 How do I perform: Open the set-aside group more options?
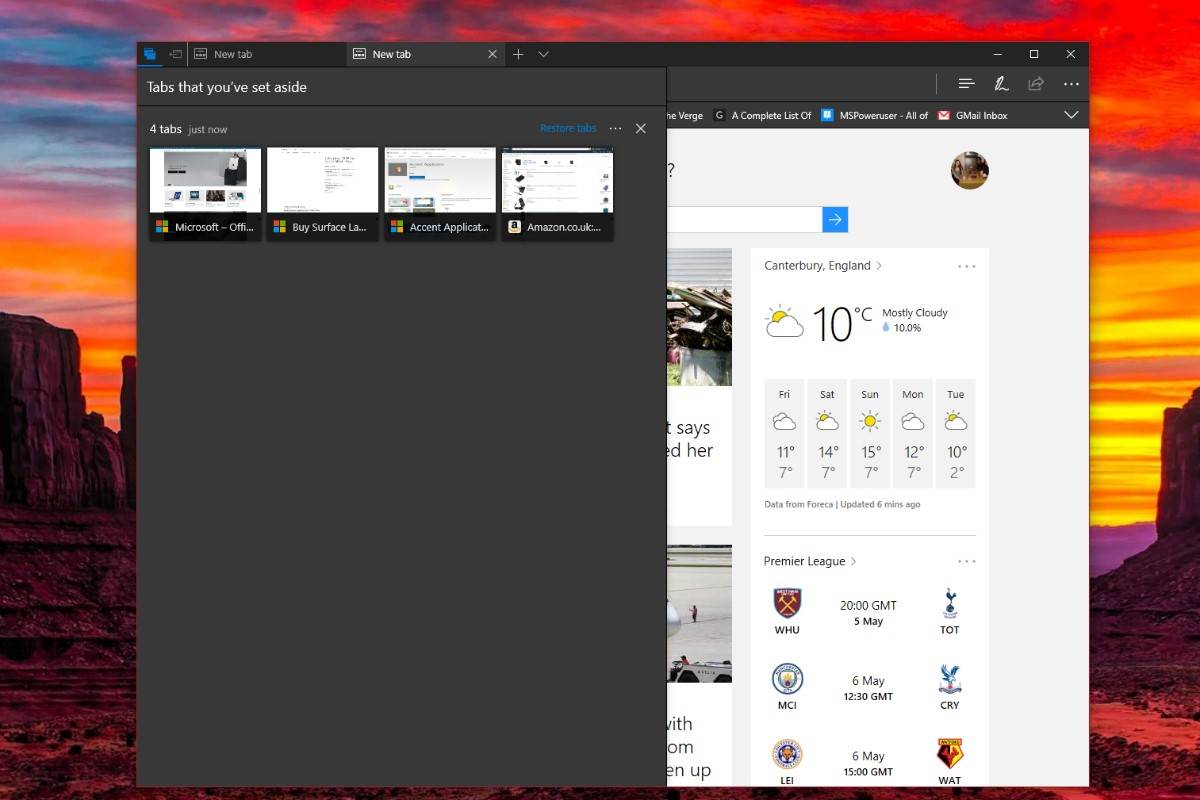click(615, 128)
